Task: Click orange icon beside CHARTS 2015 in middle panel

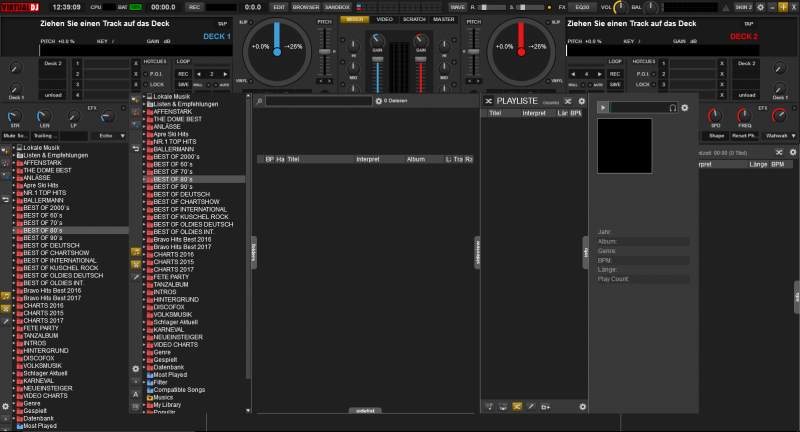Action: pyautogui.click(x=136, y=264)
